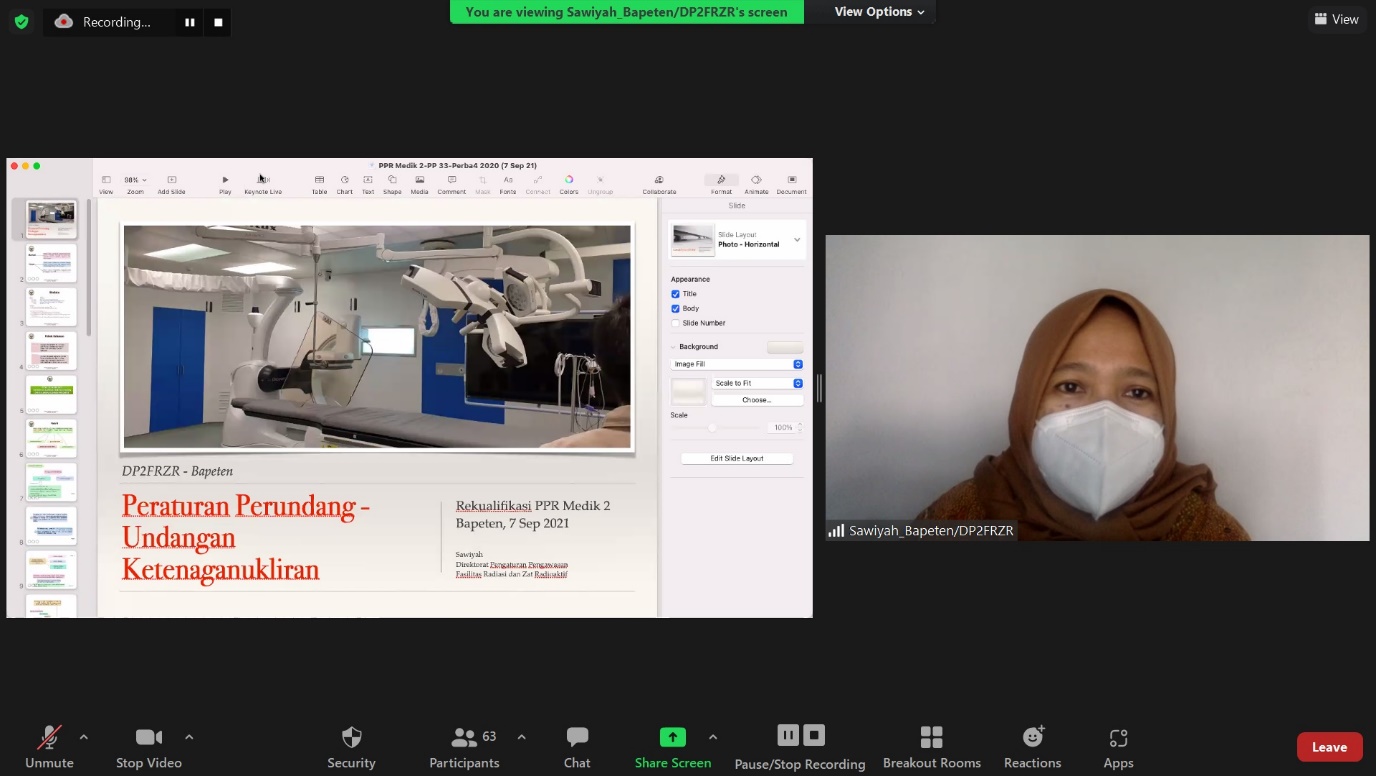
Task: Pause recording in the bottom Zoom toolbar
Action: [x=788, y=736]
